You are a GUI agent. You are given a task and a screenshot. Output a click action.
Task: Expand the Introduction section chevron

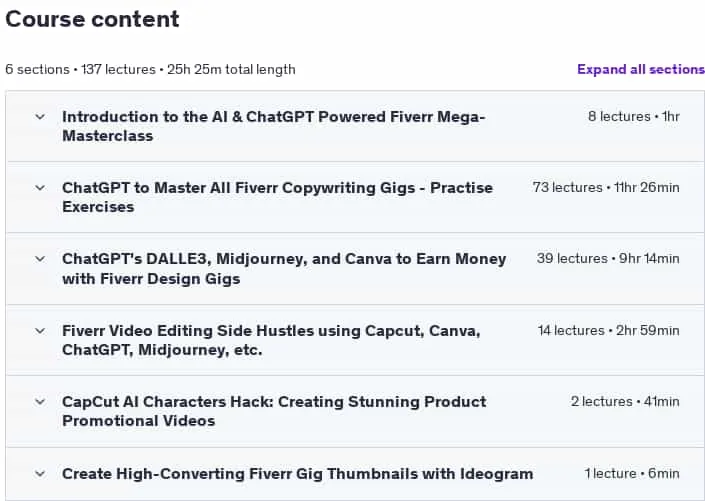pos(40,117)
